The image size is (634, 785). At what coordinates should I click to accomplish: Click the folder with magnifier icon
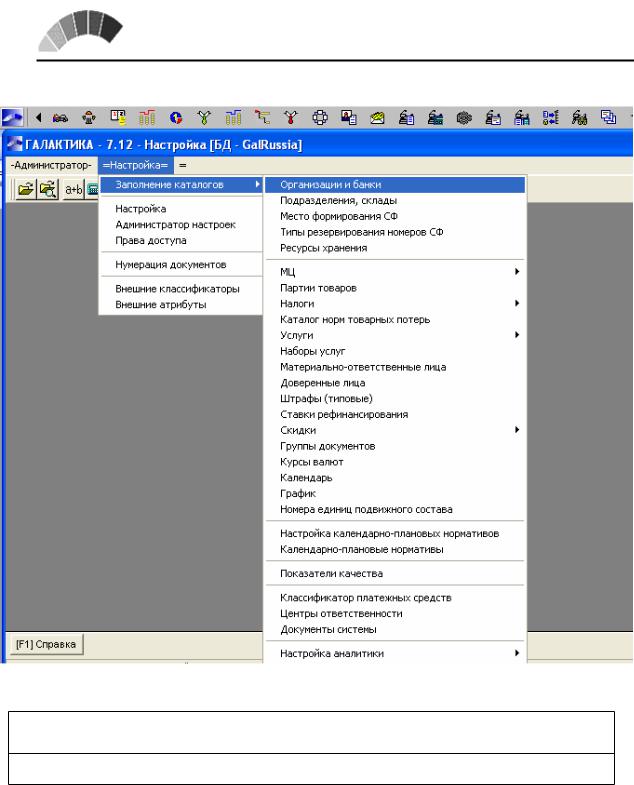tap(48, 189)
